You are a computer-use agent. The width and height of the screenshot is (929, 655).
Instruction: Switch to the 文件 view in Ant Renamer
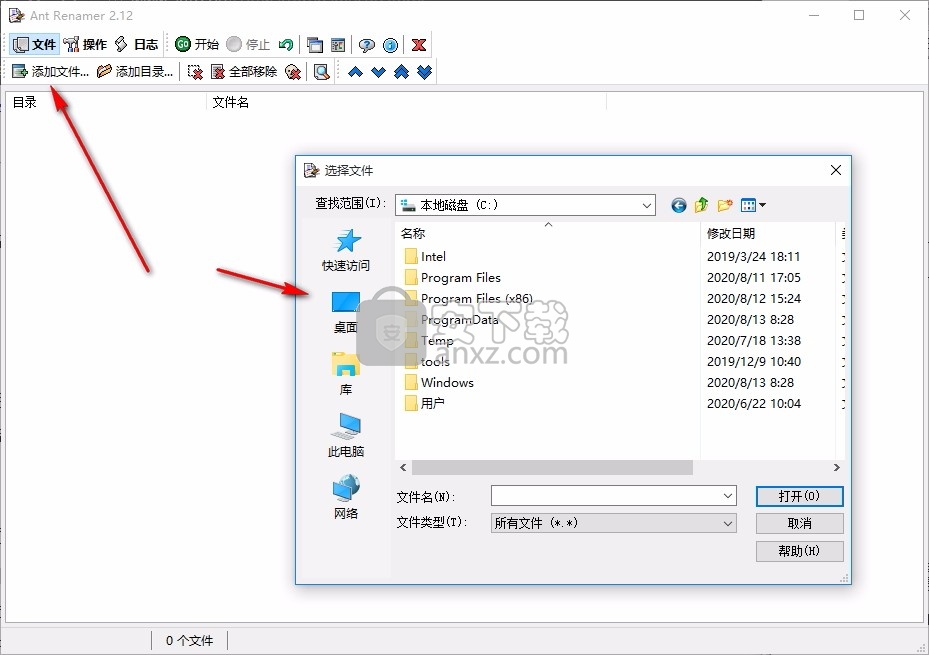click(34, 44)
